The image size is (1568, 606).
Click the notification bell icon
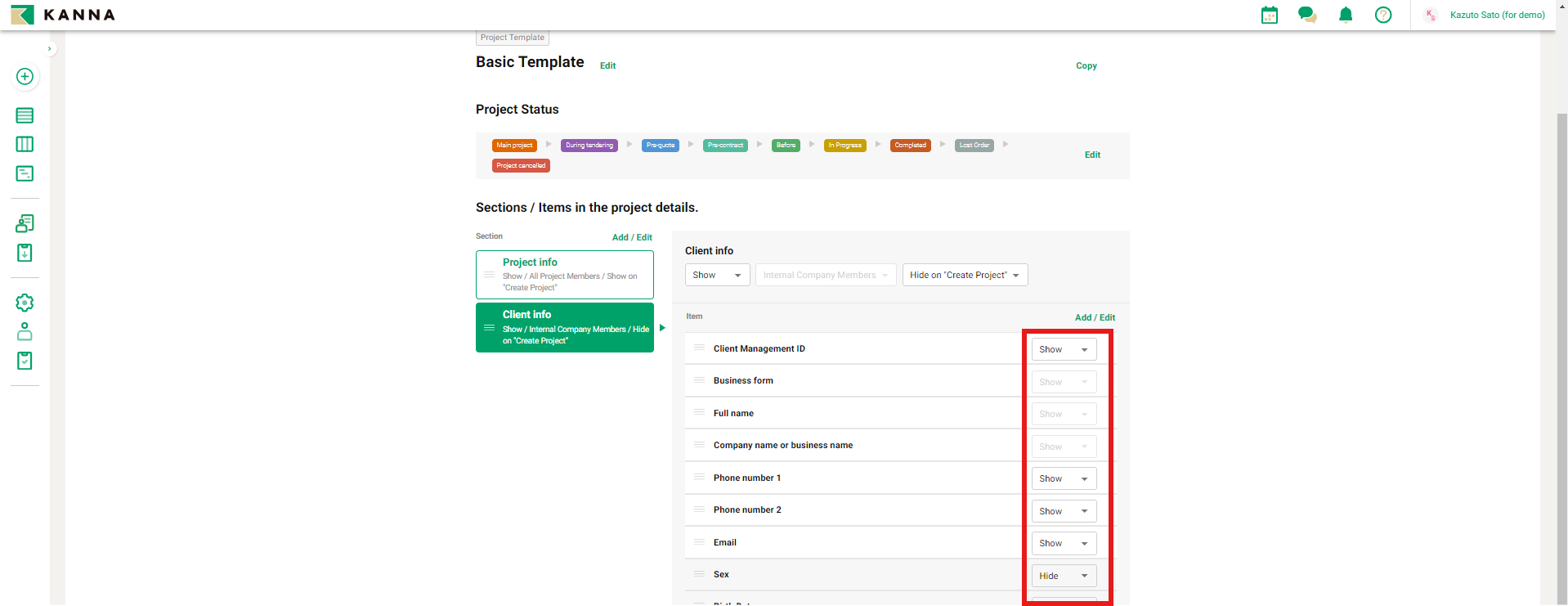[x=1346, y=15]
